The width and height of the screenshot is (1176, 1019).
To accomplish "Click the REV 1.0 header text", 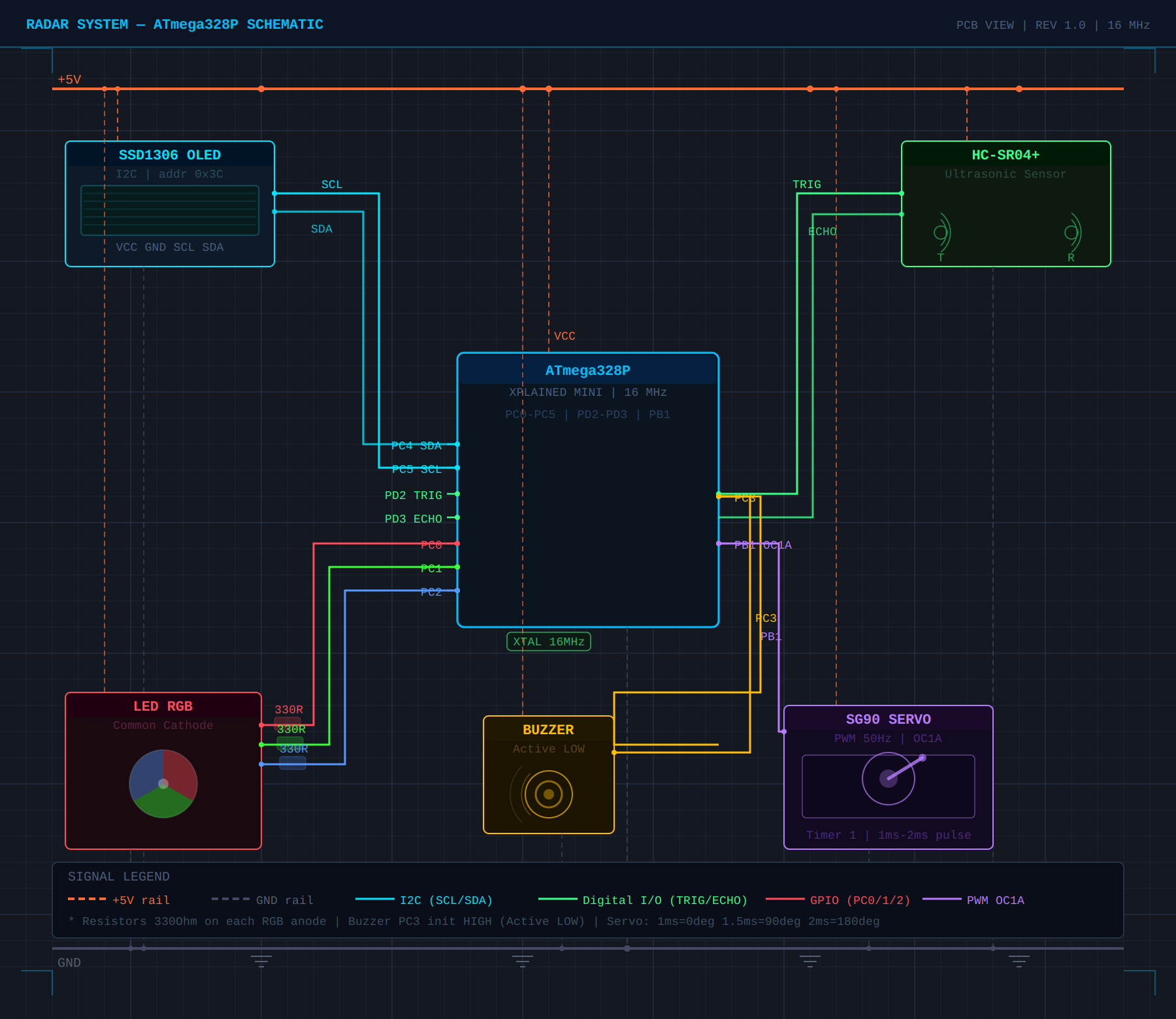I will 1060,25.
